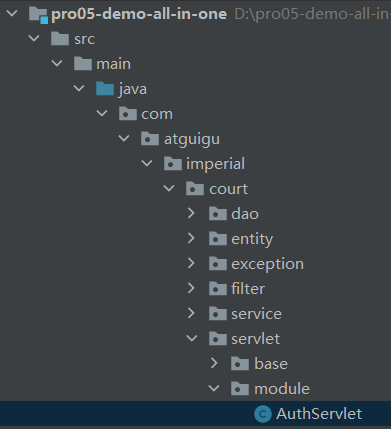Expand the filter package arrow
Viewport: 391px width, 429px height.
191,288
